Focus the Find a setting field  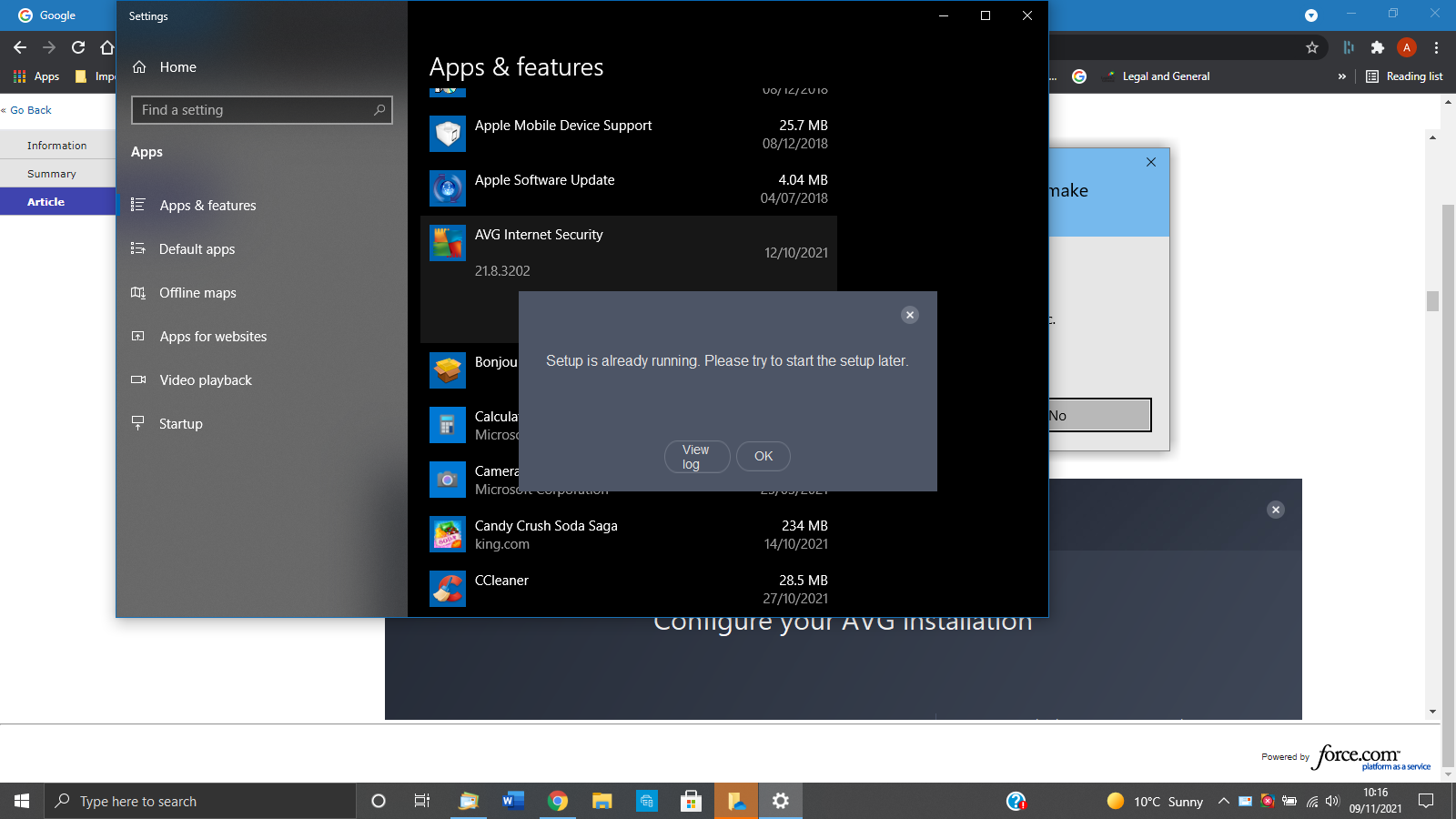click(262, 110)
